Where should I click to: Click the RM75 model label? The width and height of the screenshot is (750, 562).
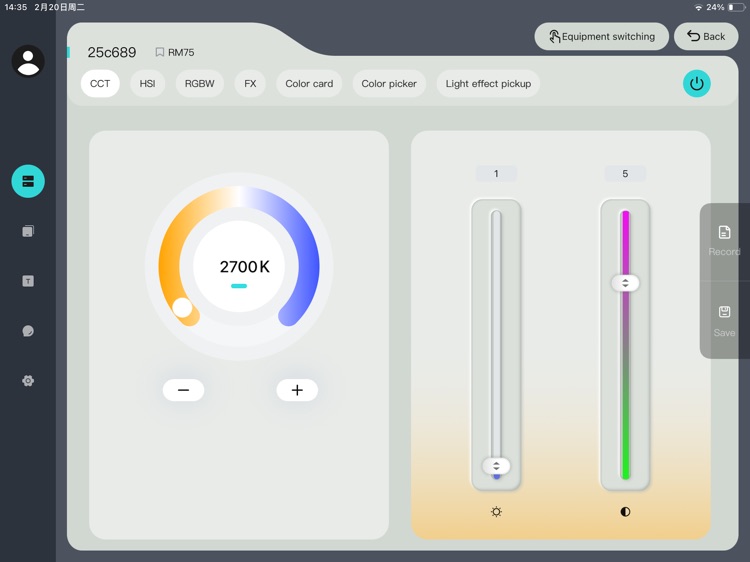tap(181, 52)
